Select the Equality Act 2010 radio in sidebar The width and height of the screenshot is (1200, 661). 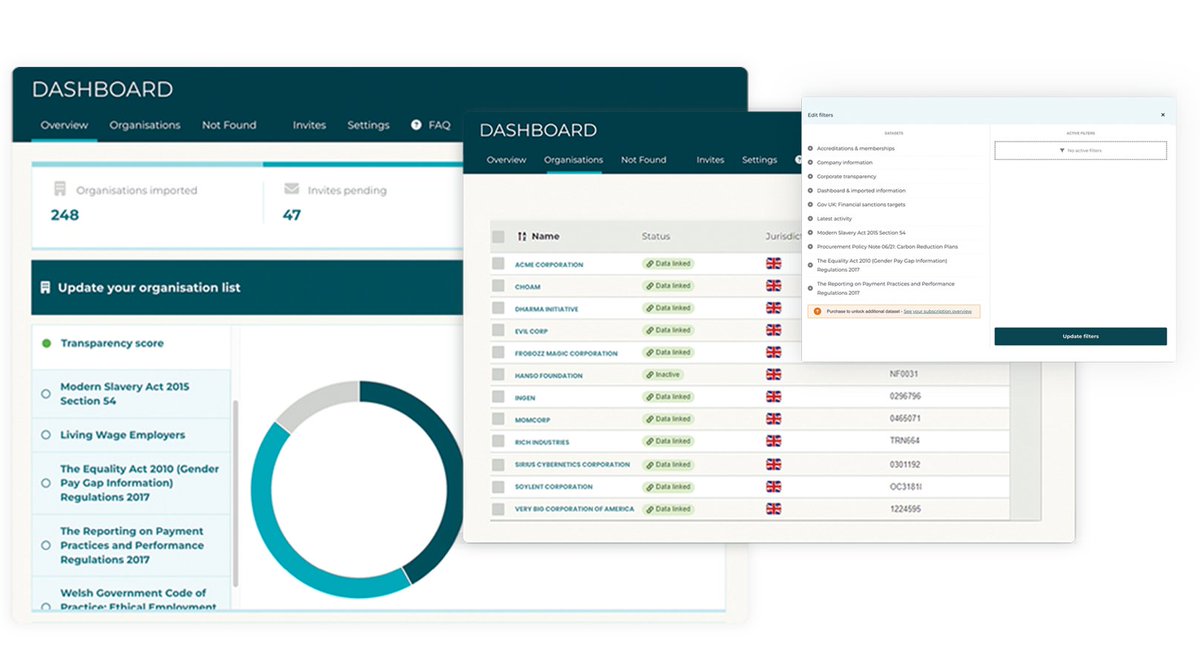(46, 483)
